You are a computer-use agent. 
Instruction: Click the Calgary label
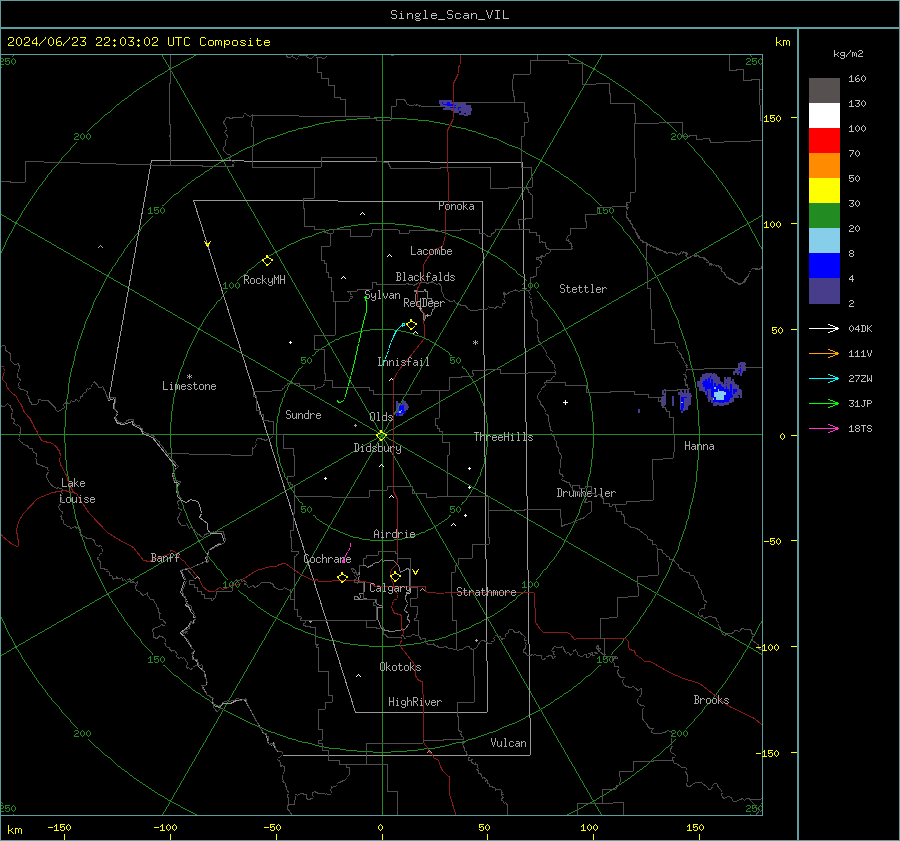click(x=390, y=588)
